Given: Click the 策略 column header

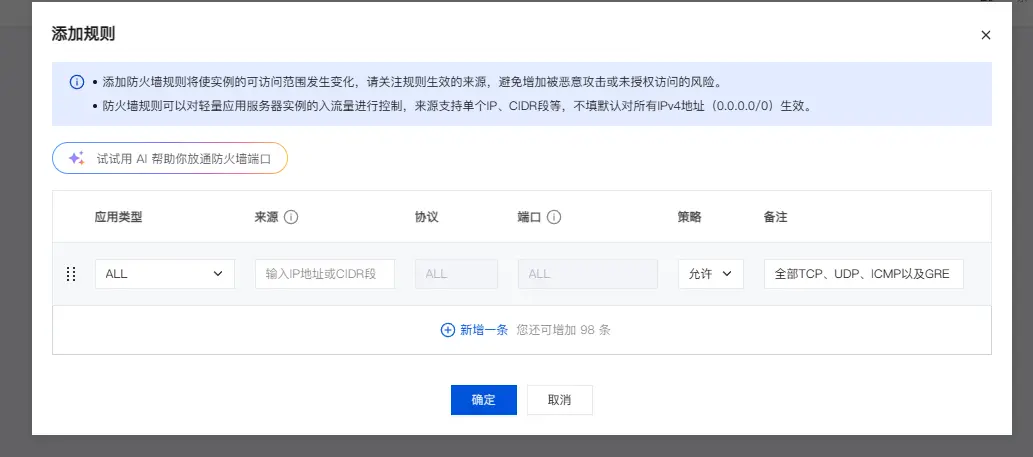Looking at the screenshot, I should click(x=689, y=217).
